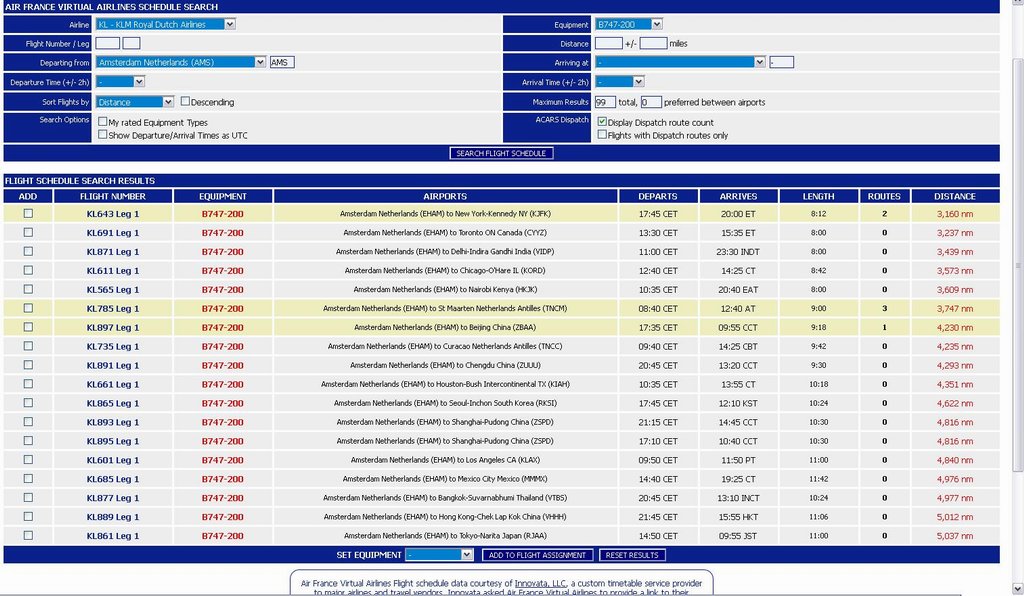Check My rated Equipment Types option
This screenshot has width=1024, height=596.
click(102, 121)
